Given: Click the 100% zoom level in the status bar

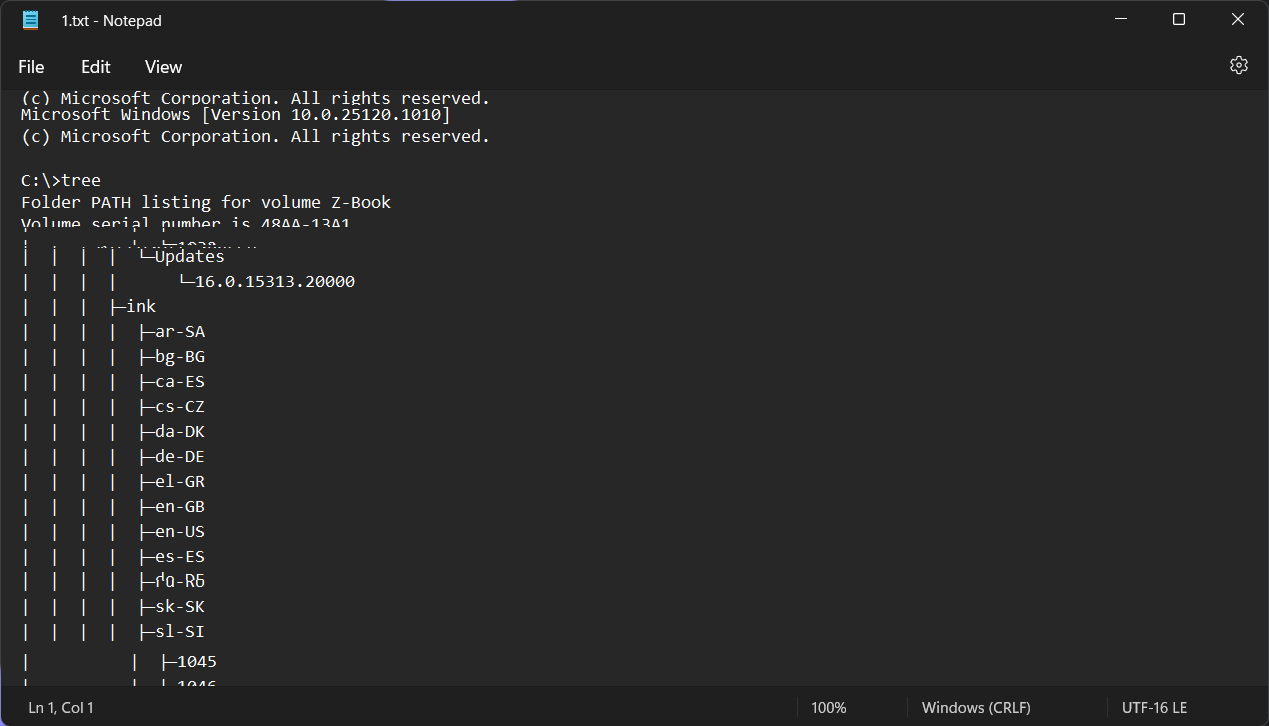Looking at the screenshot, I should 829,708.
